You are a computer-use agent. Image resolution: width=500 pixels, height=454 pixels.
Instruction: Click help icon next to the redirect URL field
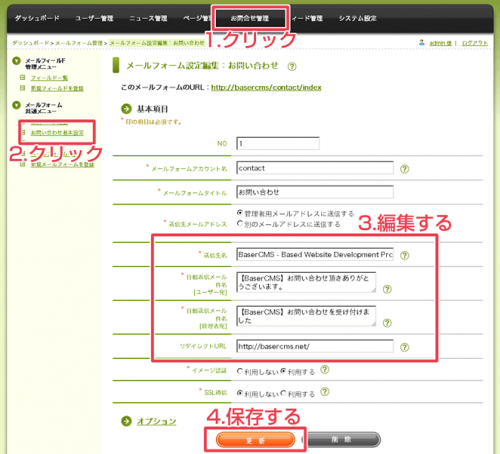tap(404, 347)
